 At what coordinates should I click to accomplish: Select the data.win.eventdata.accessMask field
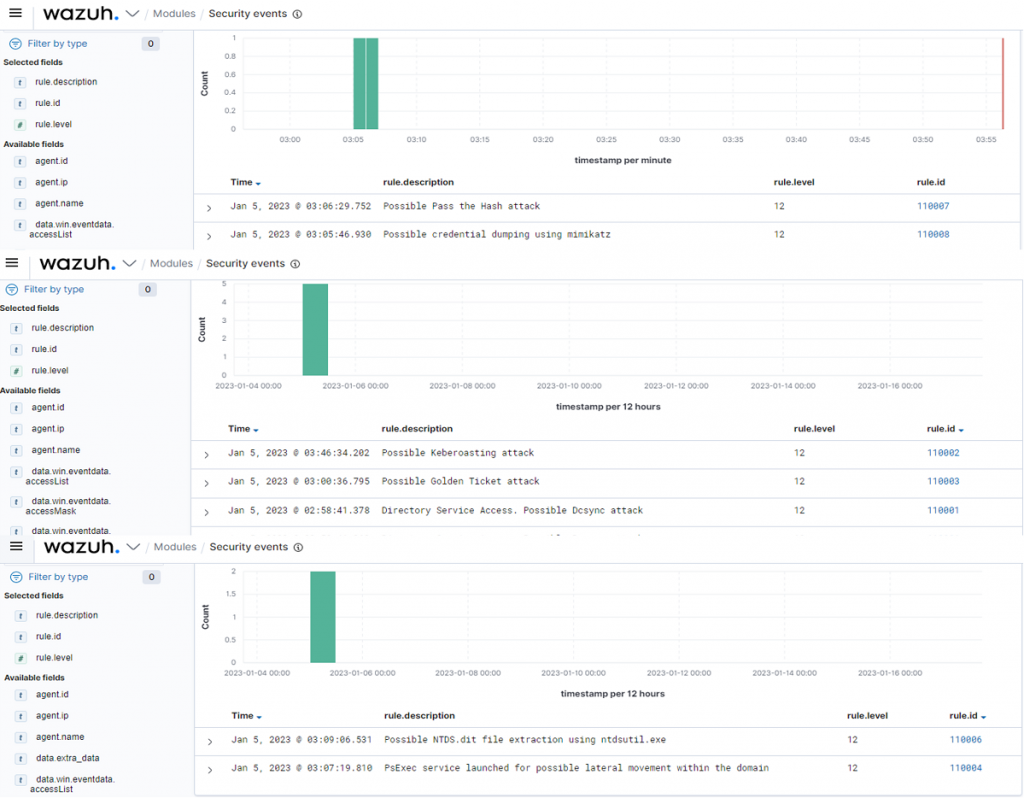pyautogui.click(x=68, y=506)
